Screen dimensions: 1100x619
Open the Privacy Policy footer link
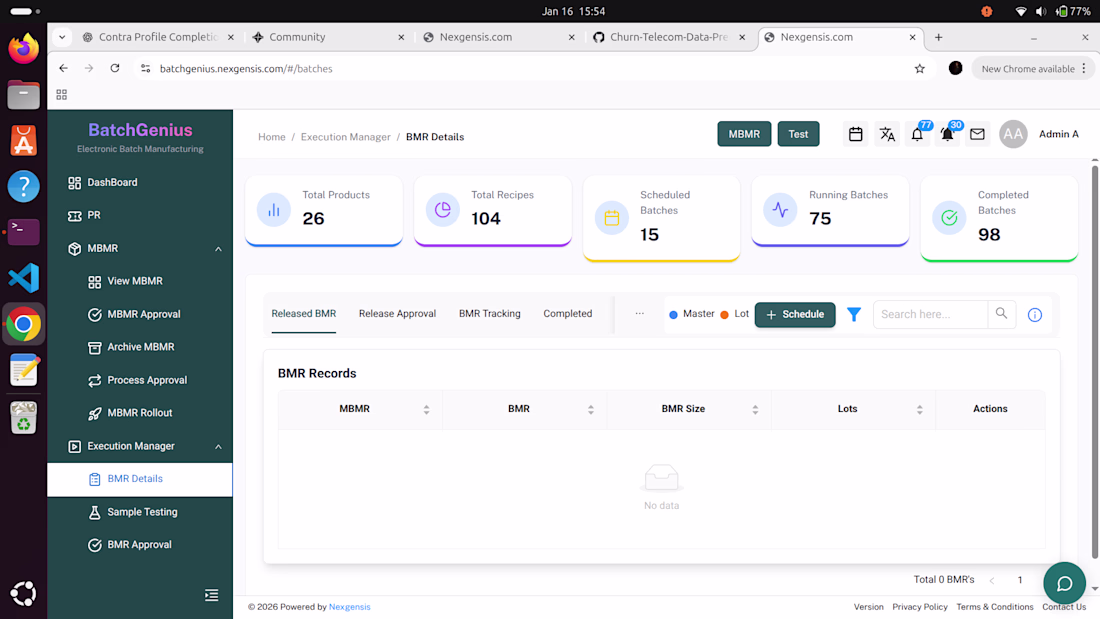click(919, 607)
